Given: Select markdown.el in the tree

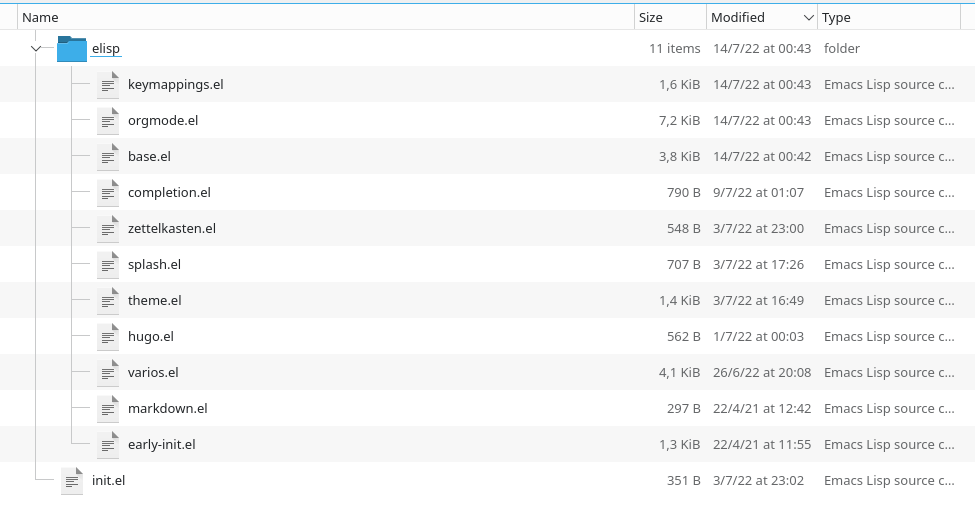Looking at the screenshot, I should (x=167, y=409).
